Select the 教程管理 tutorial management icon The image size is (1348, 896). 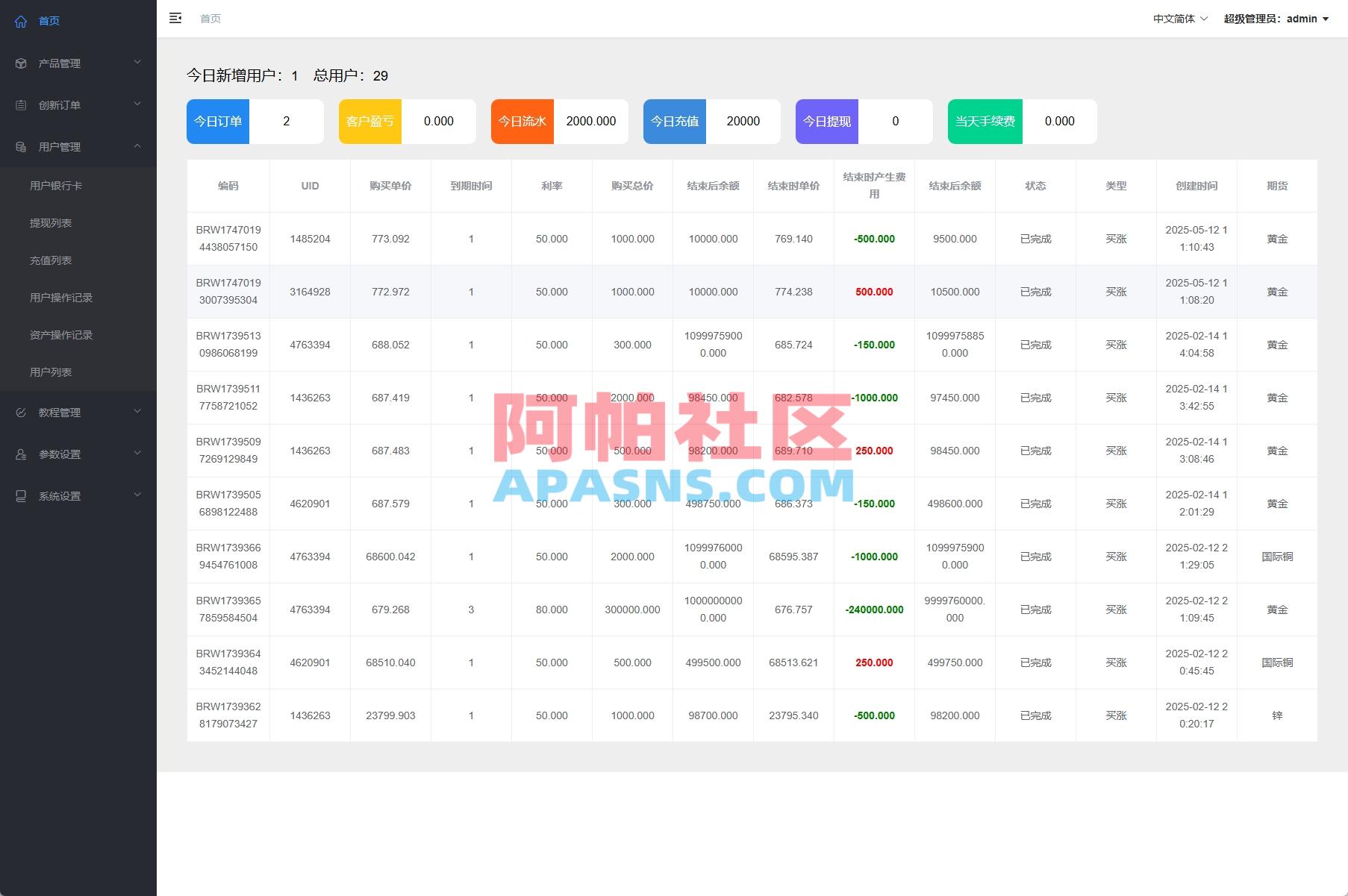coord(20,412)
